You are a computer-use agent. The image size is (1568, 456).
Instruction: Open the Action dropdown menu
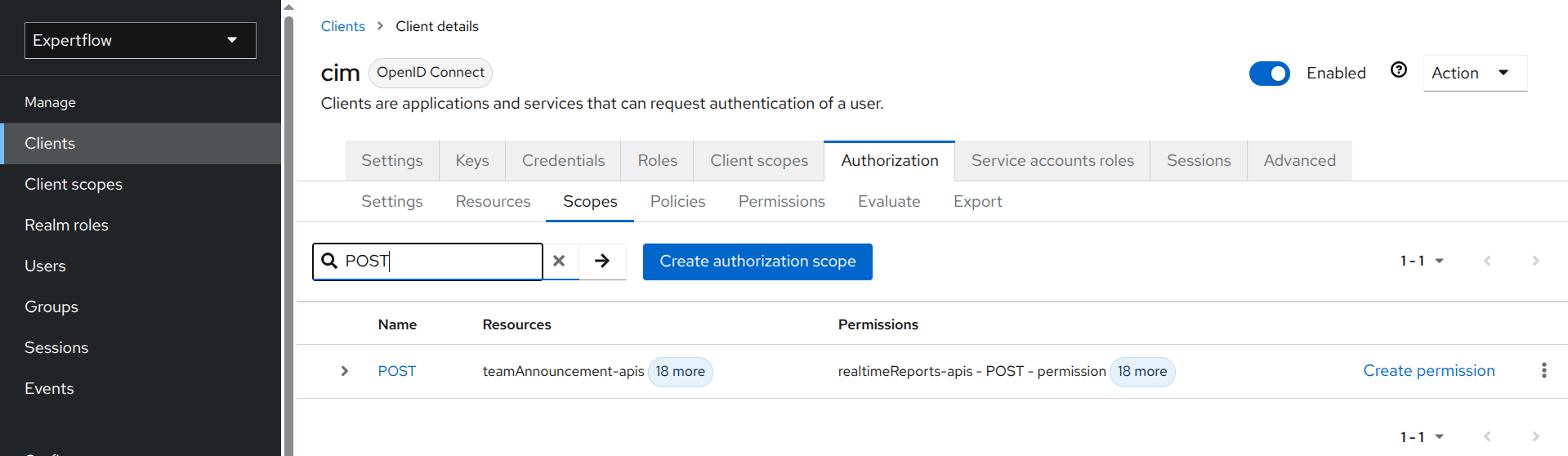click(1474, 74)
